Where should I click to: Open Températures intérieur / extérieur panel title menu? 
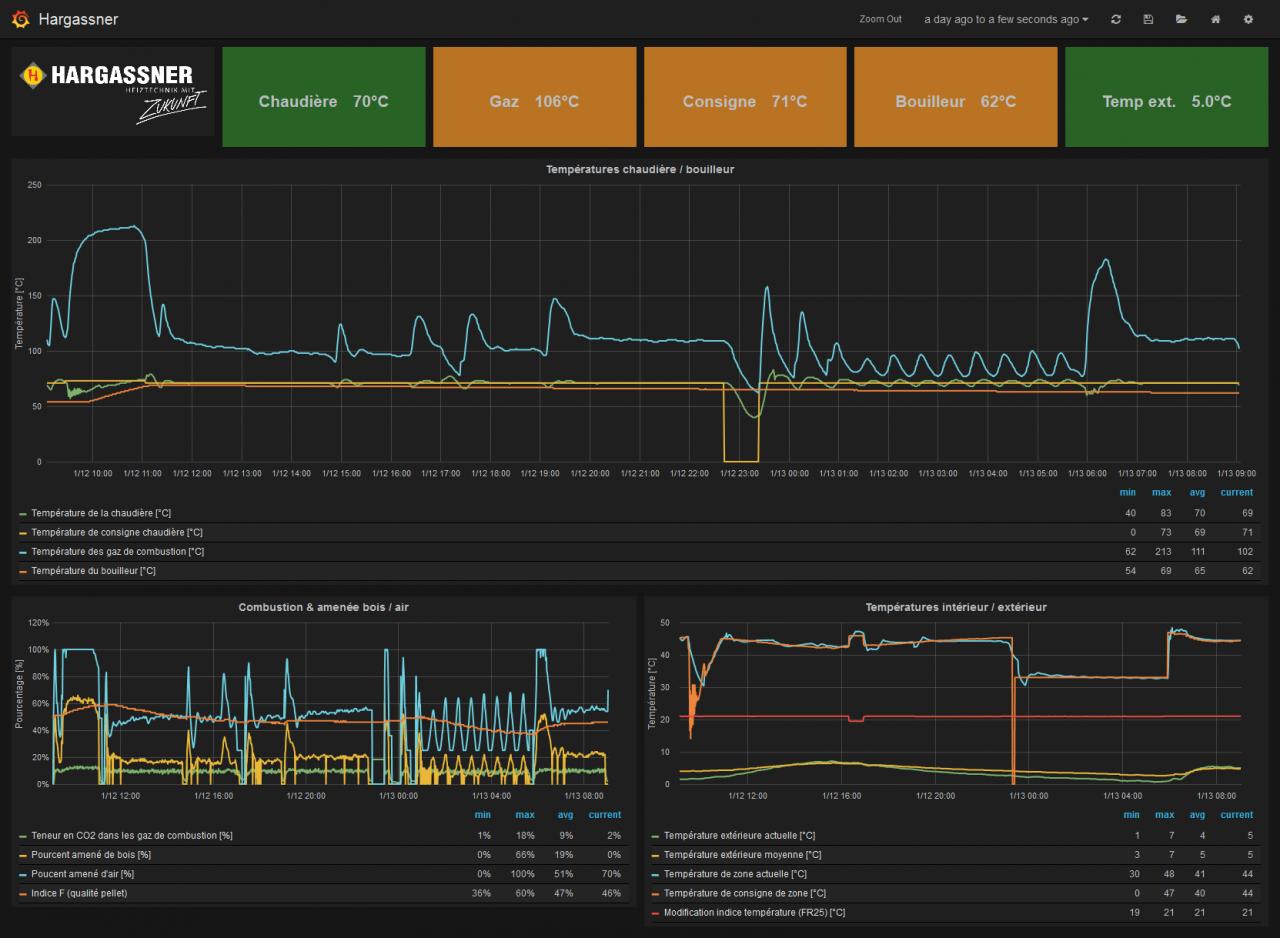(956, 607)
